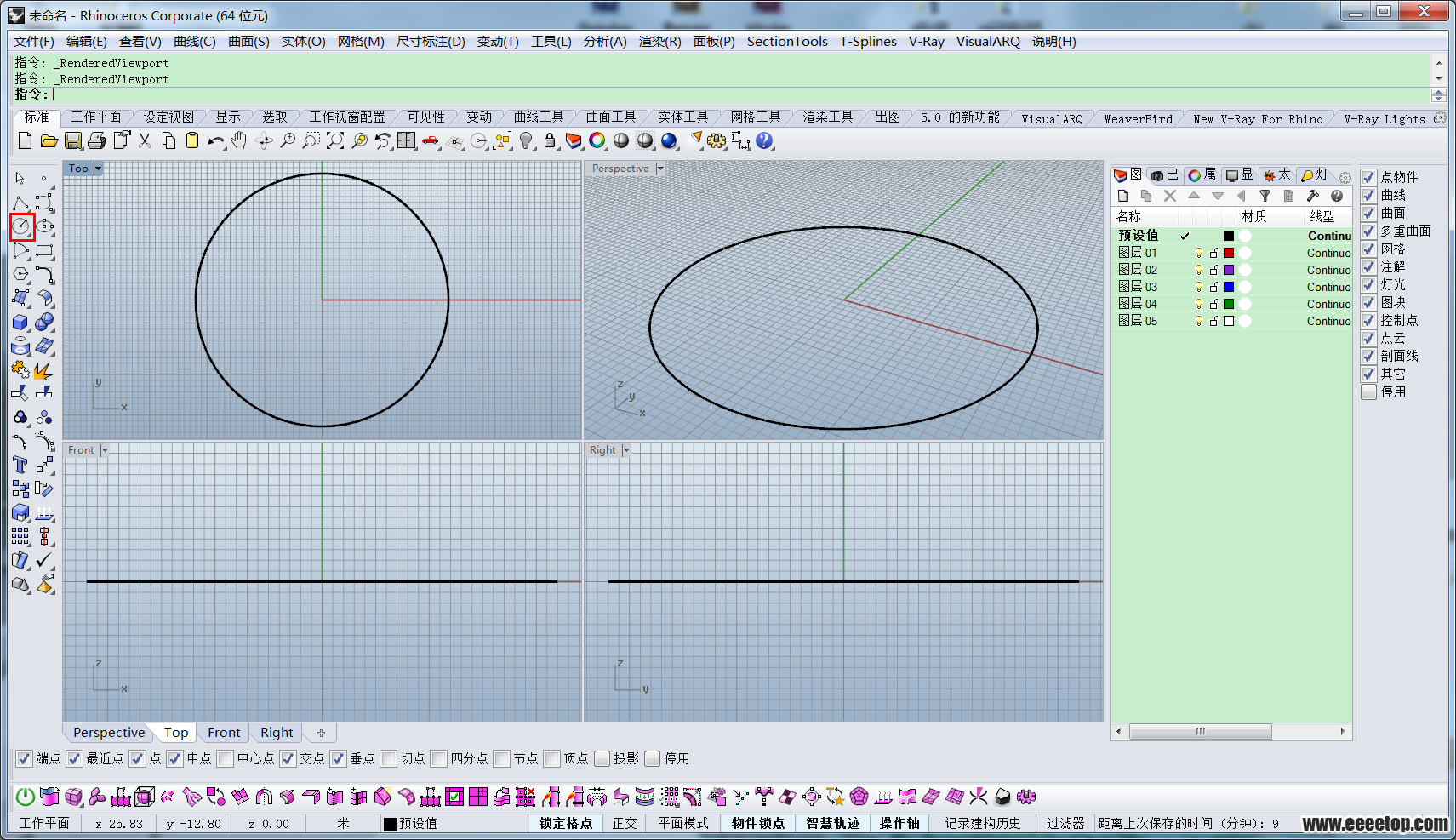Check the 停用 filter checkbox
The height and width of the screenshot is (840, 1456).
point(1368,391)
